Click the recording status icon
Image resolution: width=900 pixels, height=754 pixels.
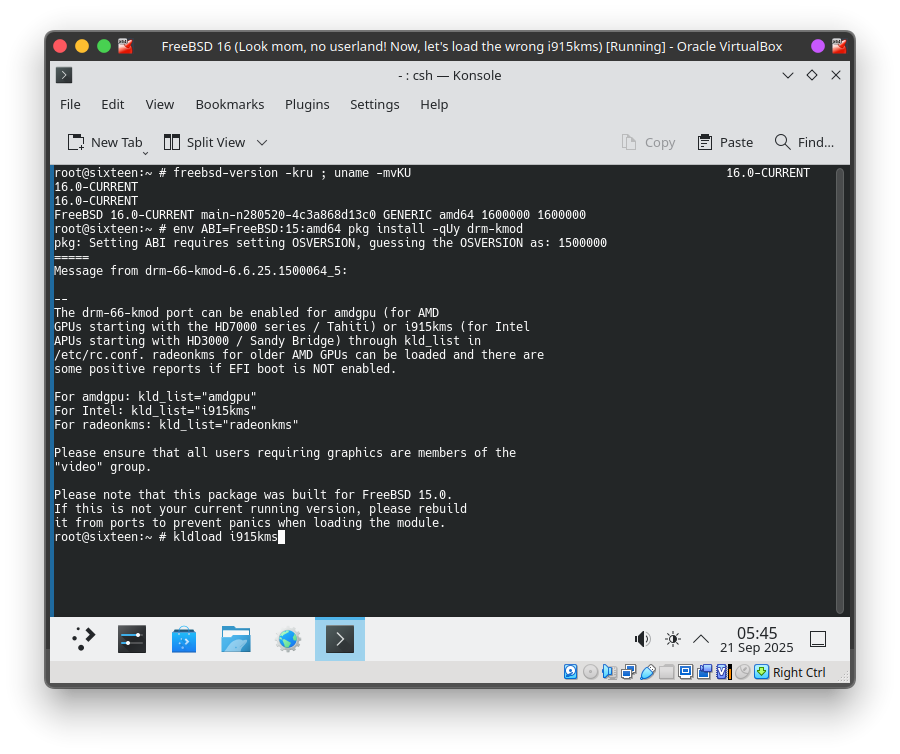(705, 672)
